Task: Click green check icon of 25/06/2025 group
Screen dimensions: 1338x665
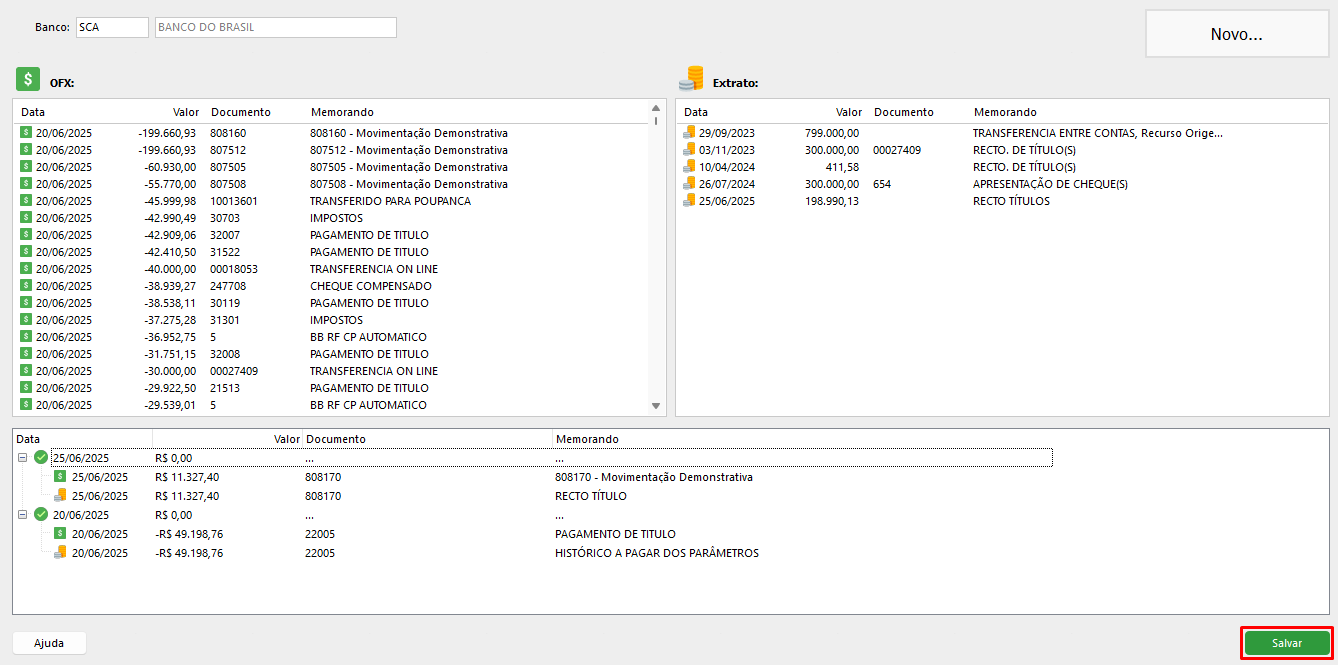Action: (x=41, y=457)
